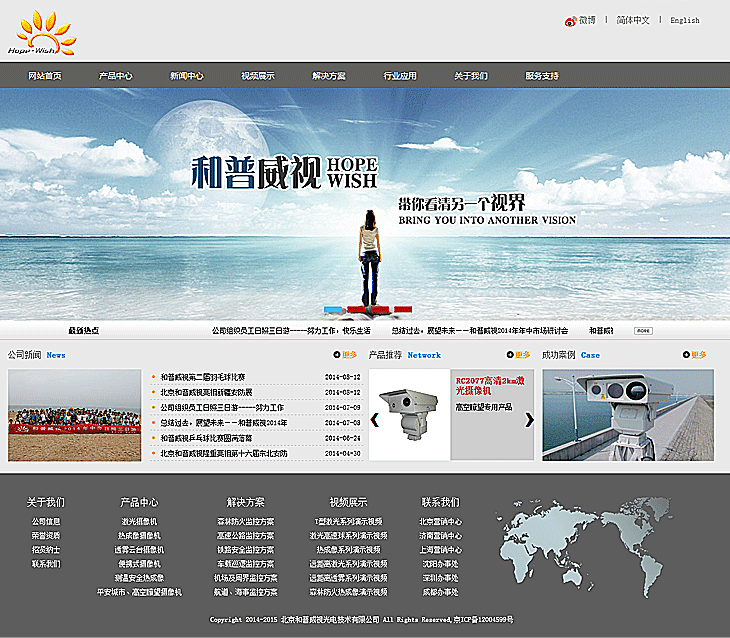The height and width of the screenshot is (638, 730).
Task: Open ticker headline 总结过去,展望未来 2014年年中市场研讨会
Action: 480,331
